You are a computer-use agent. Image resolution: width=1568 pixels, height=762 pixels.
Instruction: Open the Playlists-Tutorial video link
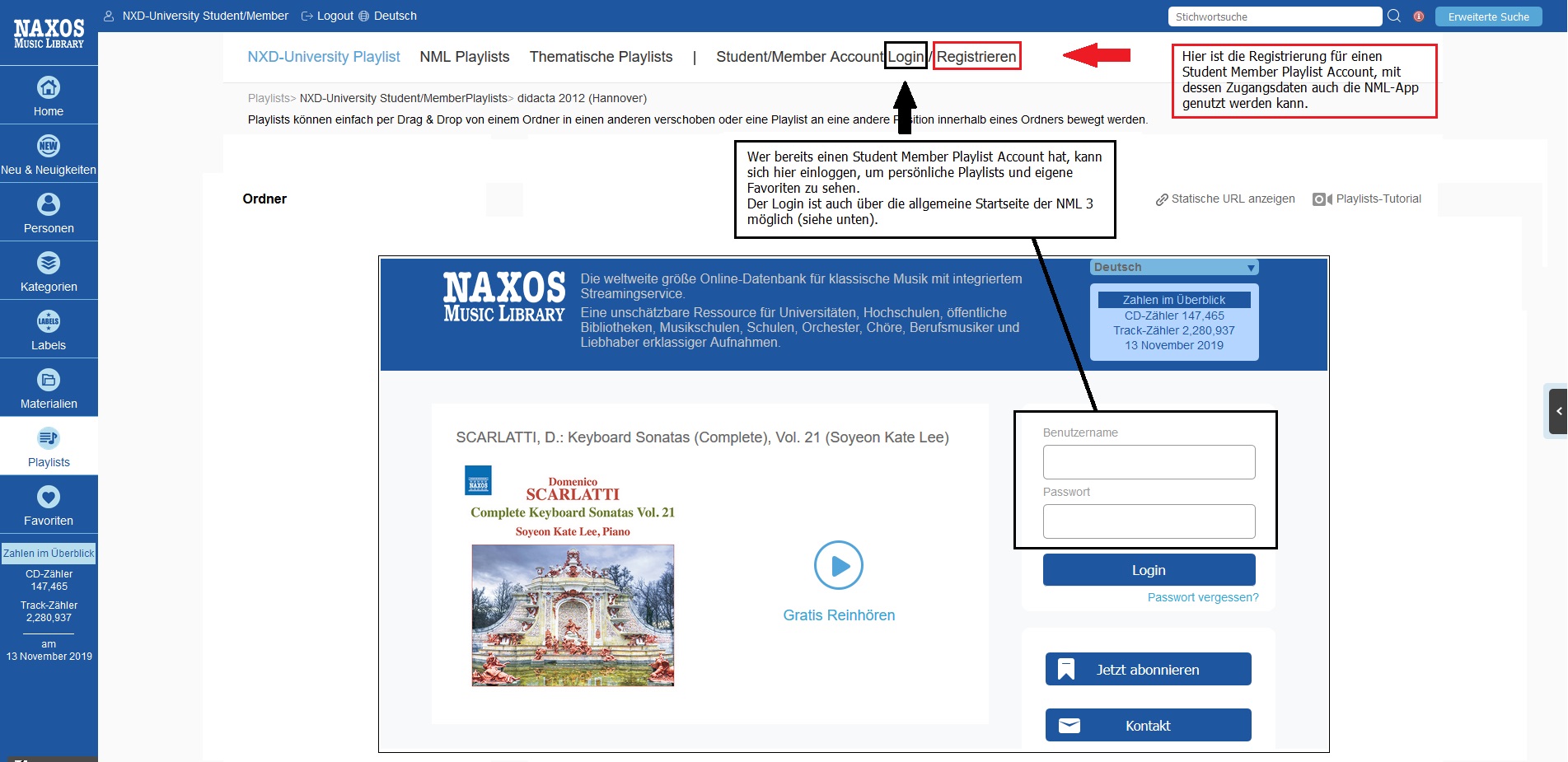[1378, 199]
